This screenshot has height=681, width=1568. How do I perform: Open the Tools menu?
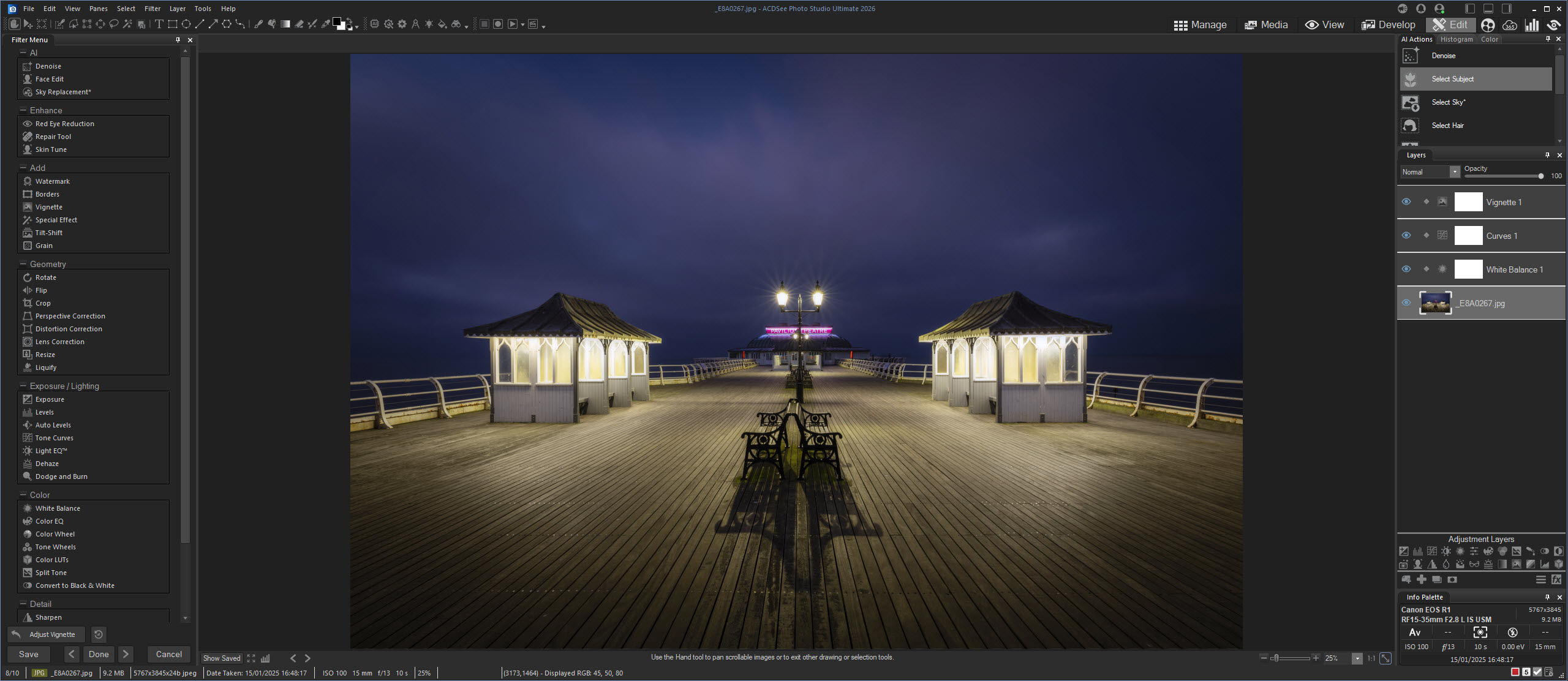click(203, 8)
